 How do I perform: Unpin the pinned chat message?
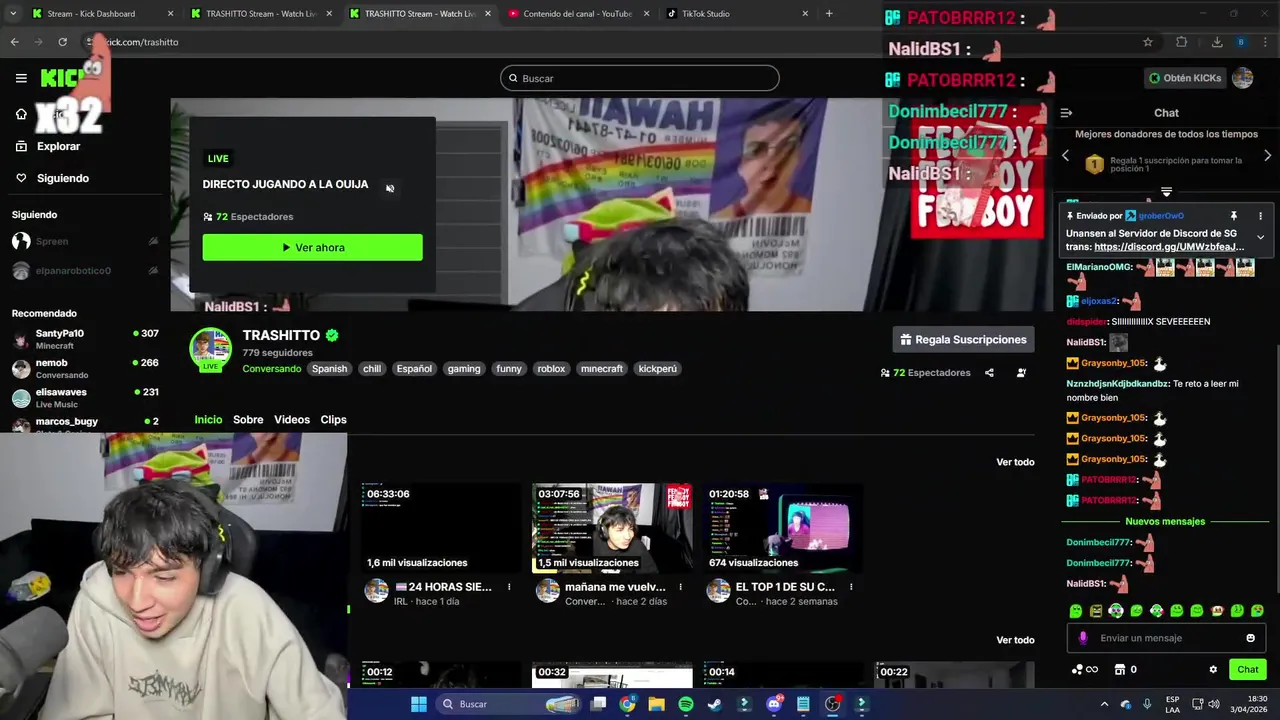pyautogui.click(x=1233, y=216)
